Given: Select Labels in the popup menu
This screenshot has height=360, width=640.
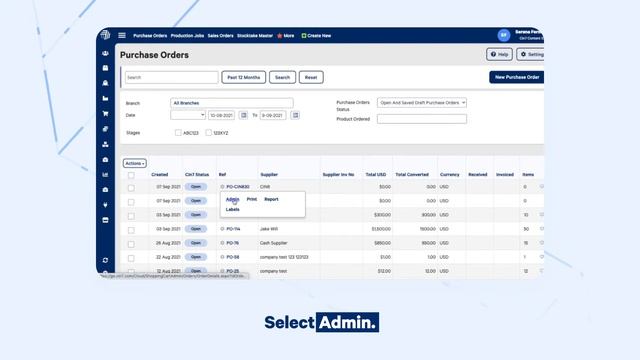Looking at the screenshot, I should coord(233,209).
